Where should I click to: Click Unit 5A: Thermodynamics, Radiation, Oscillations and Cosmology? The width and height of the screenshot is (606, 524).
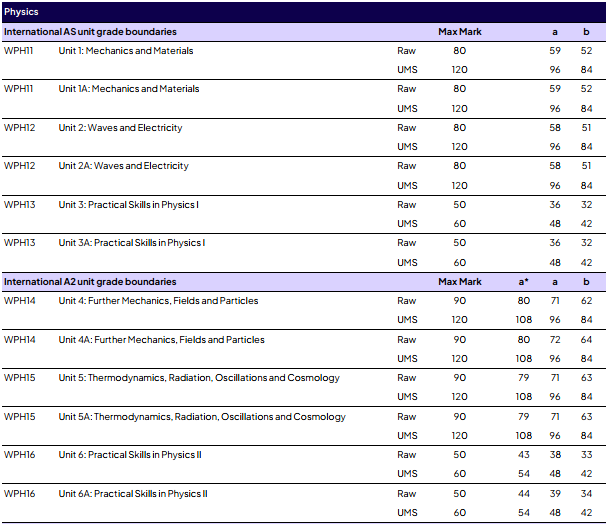pyautogui.click(x=202, y=417)
